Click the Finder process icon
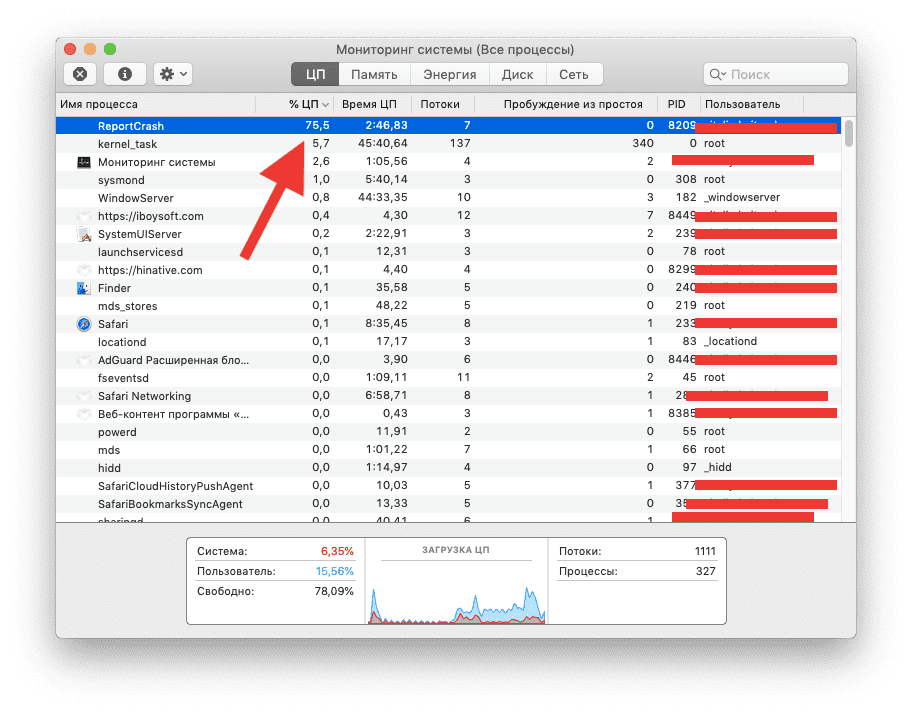912x712 pixels. (x=84, y=289)
